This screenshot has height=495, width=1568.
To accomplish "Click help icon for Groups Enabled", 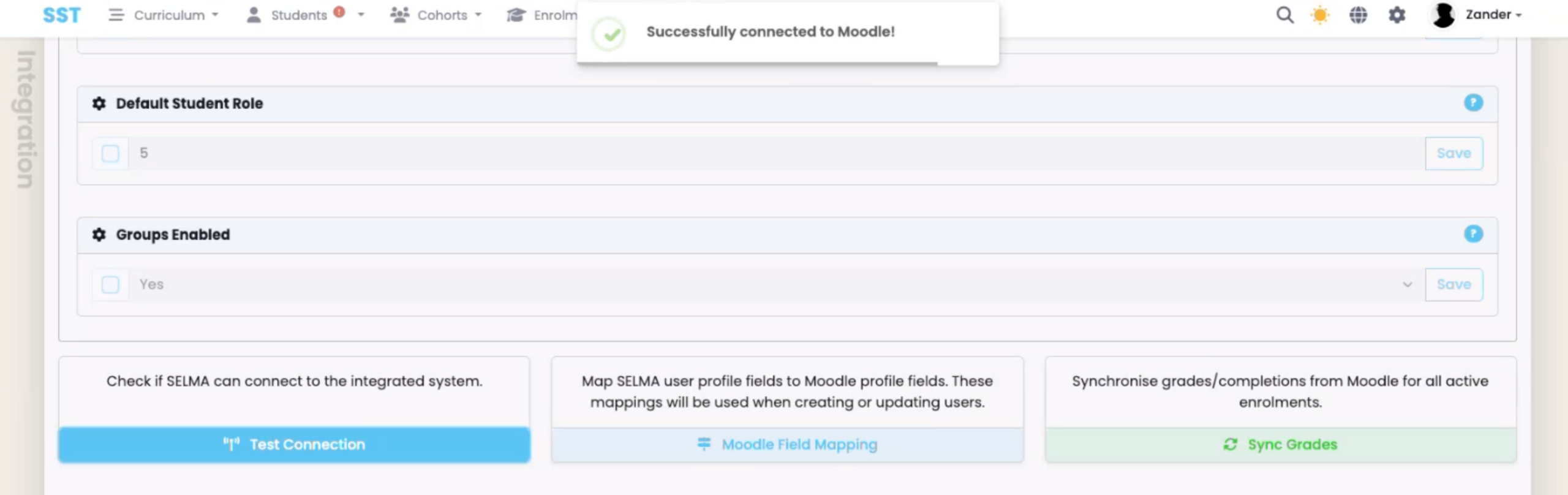I will coord(1473,234).
